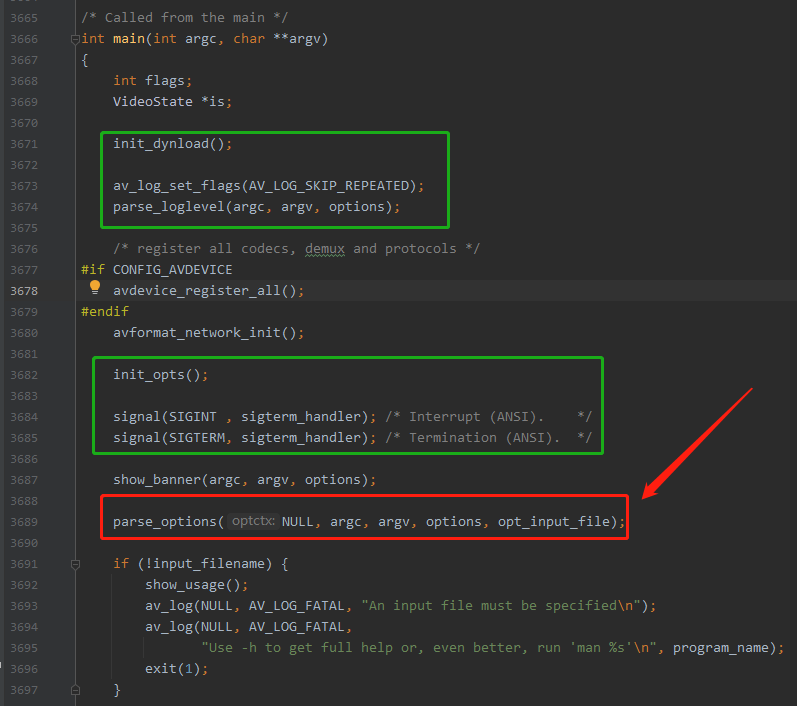Screen dimensions: 797x706
Task: Click av_log_set_flags function name
Action: (176, 186)
